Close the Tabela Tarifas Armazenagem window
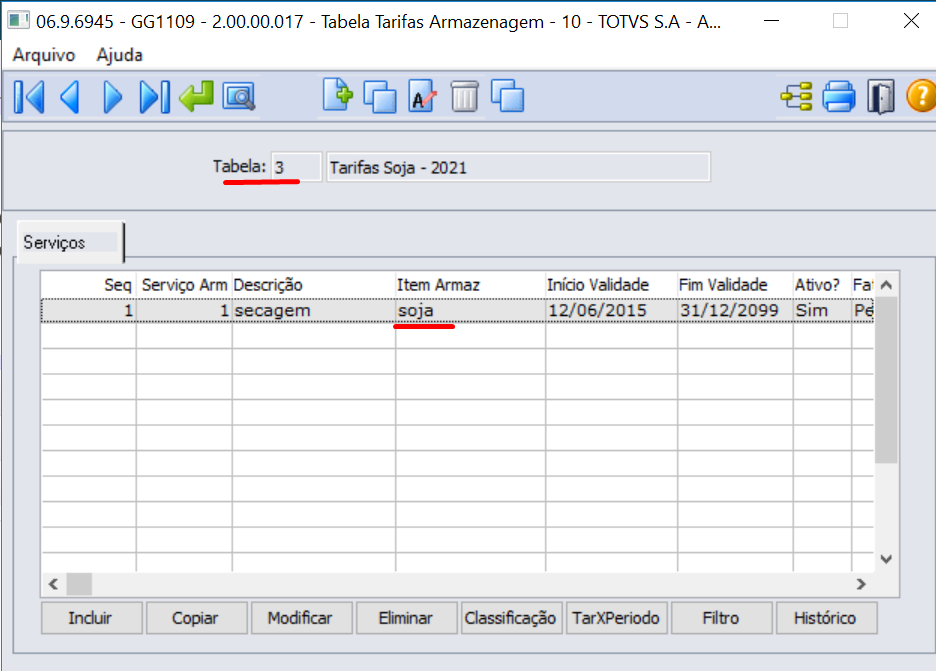 911,21
